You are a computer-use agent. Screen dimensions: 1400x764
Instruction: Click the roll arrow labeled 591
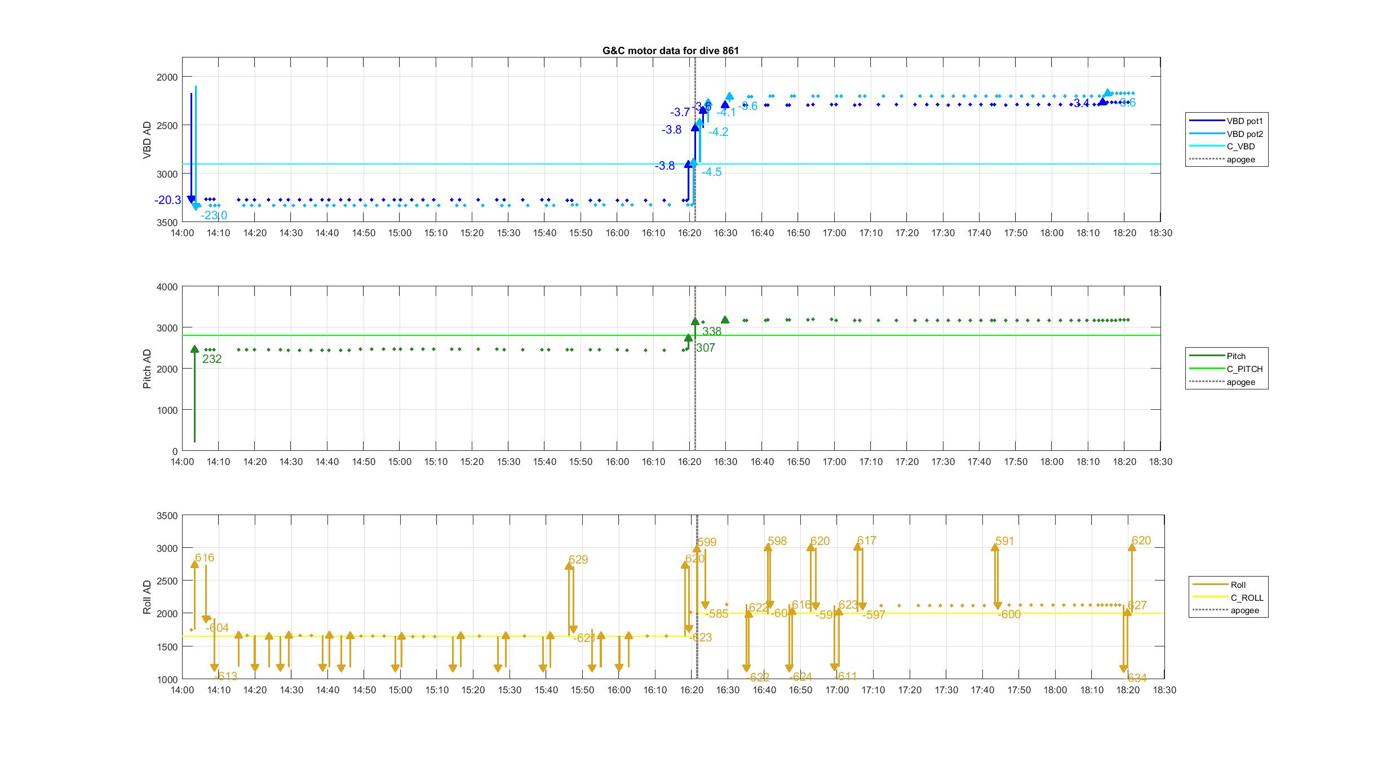pos(996,575)
